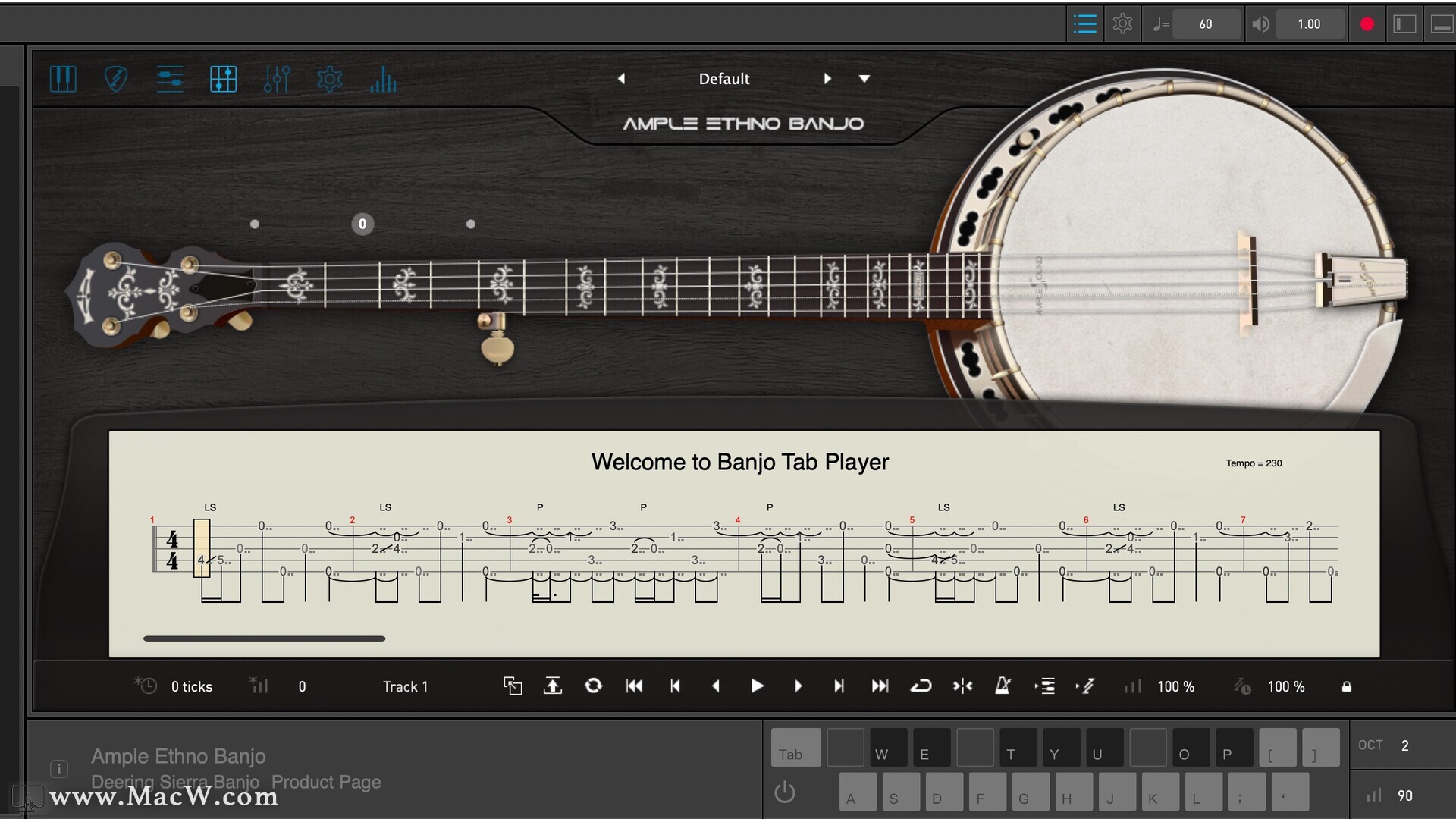Click the speaker volume icon
Image resolution: width=1456 pixels, height=819 pixels.
coord(1260,24)
